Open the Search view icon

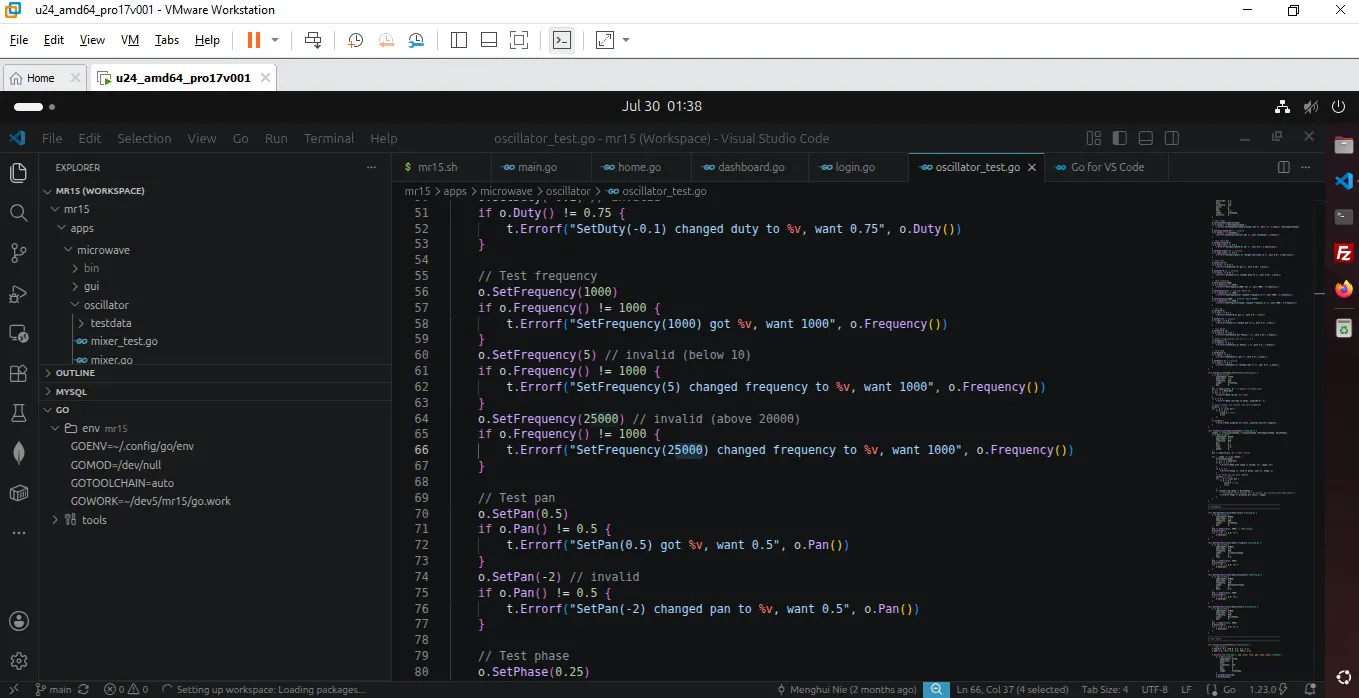click(18, 213)
